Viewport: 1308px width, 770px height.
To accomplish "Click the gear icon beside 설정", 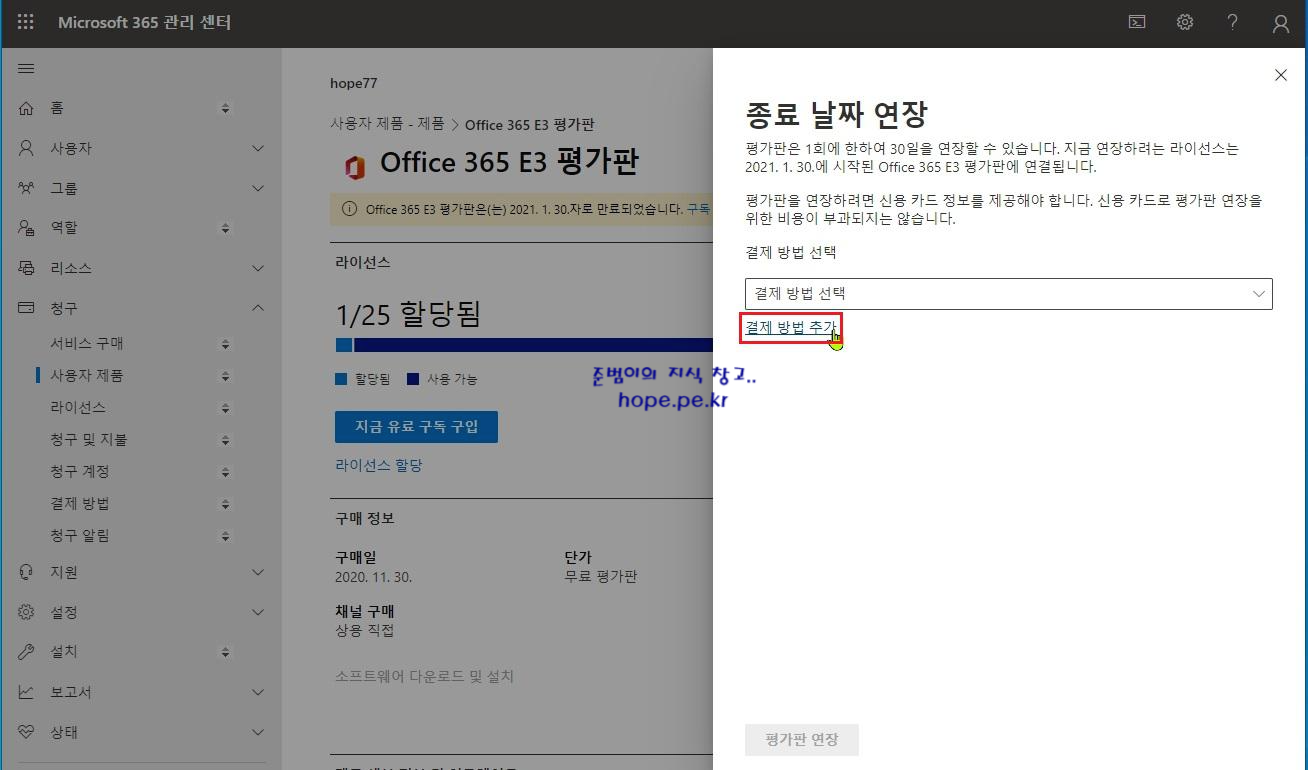I will coord(27,612).
